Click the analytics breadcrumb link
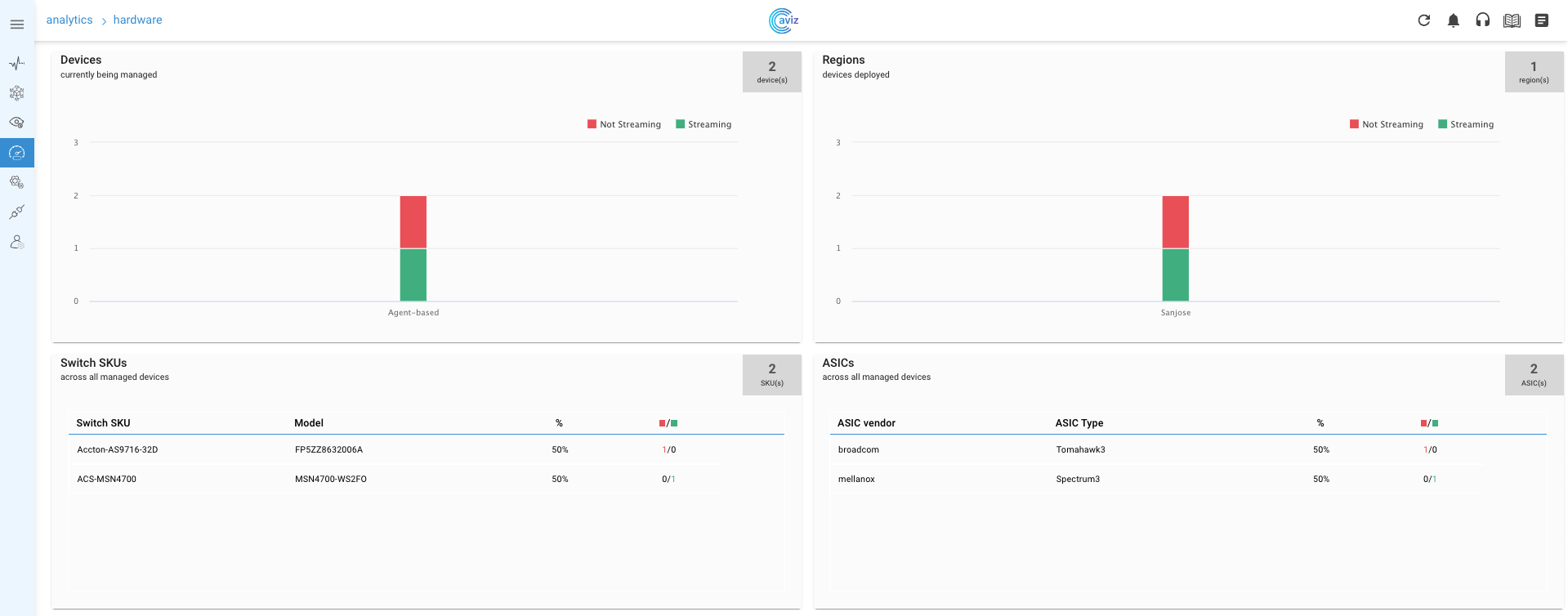Image resolution: width=1568 pixels, height=616 pixels. coord(69,20)
